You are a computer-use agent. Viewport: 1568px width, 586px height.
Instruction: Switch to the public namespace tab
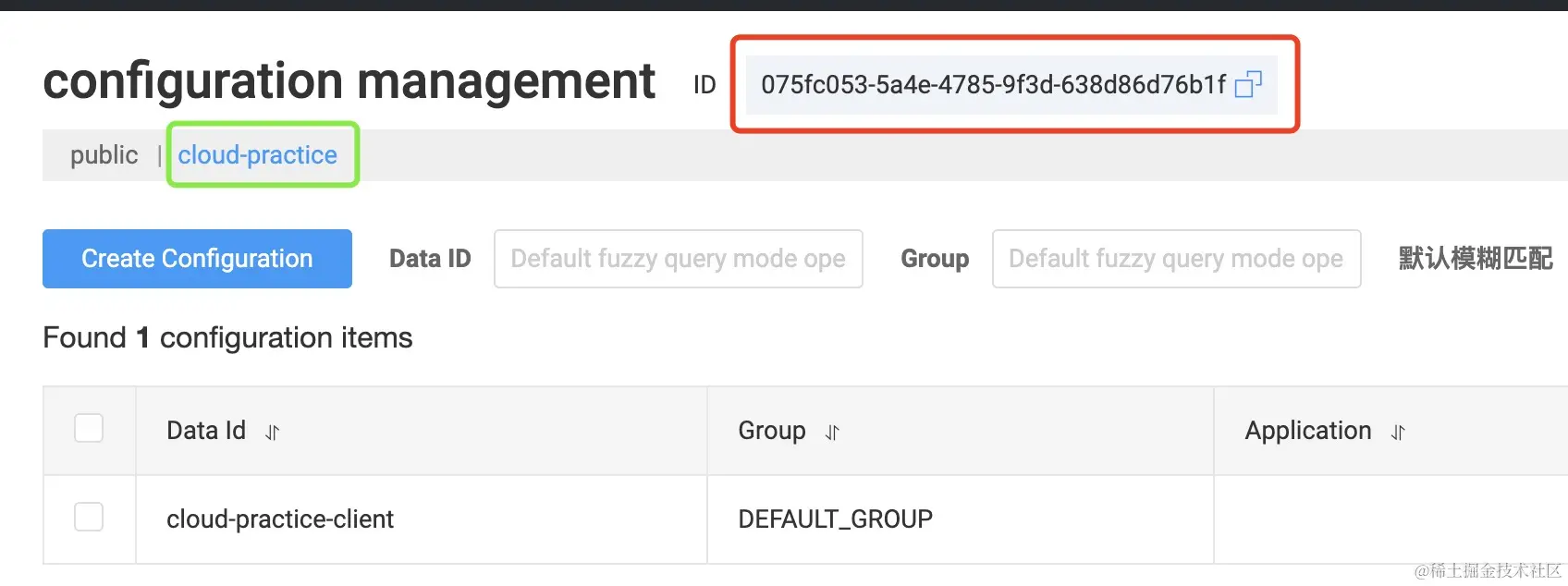click(x=104, y=155)
